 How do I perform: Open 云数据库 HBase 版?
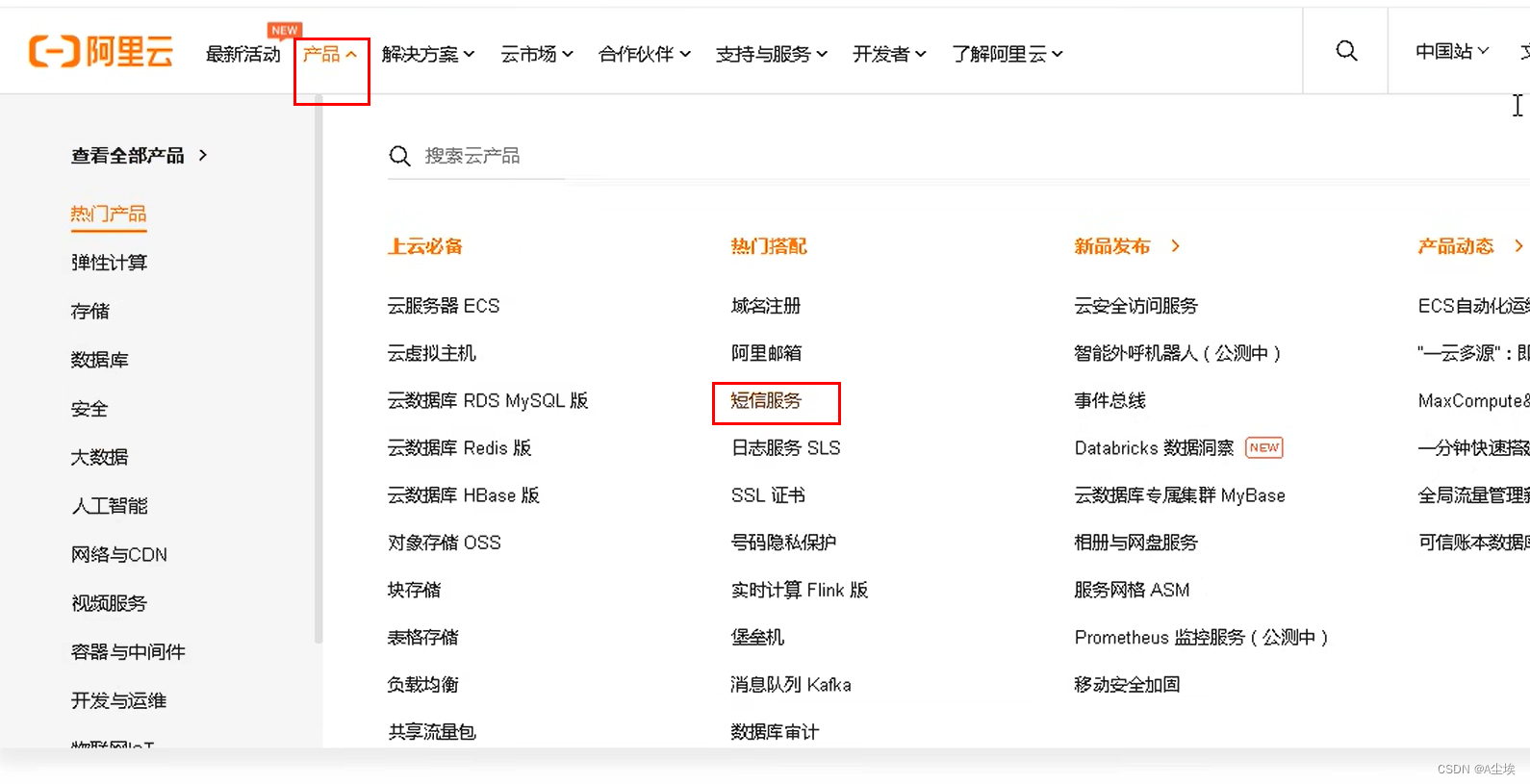(x=463, y=495)
